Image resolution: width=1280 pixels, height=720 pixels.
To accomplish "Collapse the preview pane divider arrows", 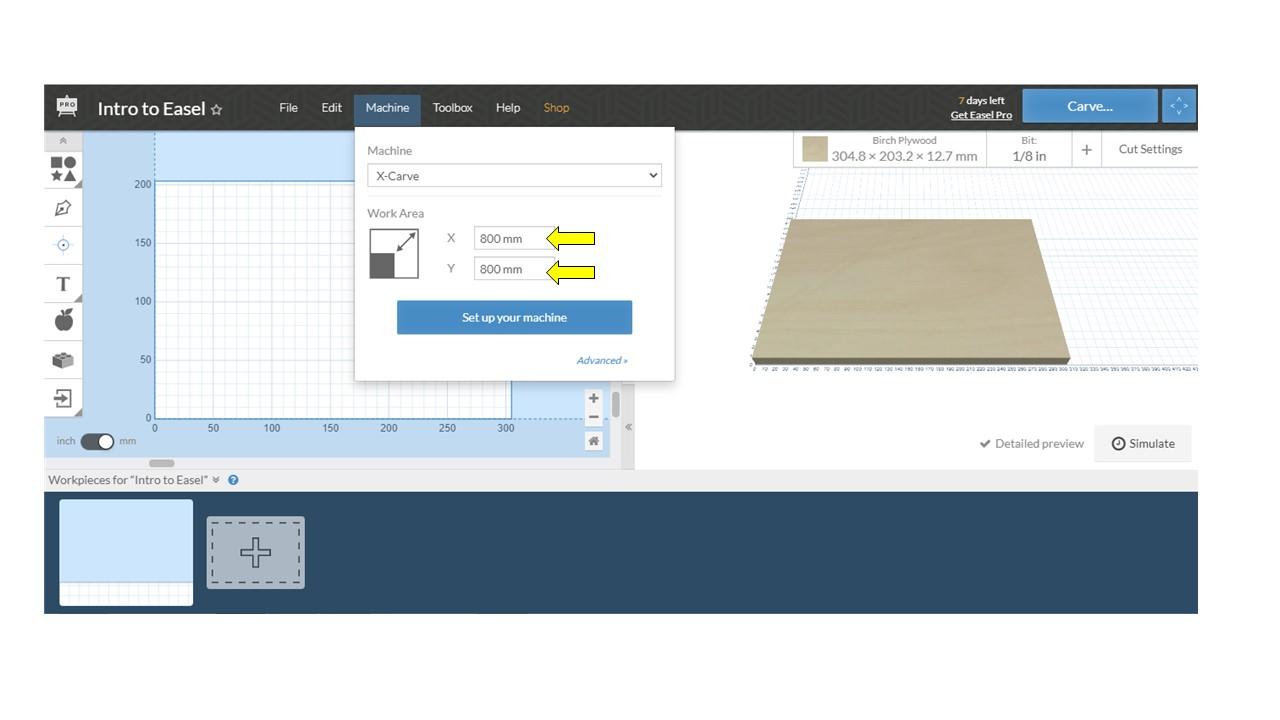I will (x=628, y=427).
